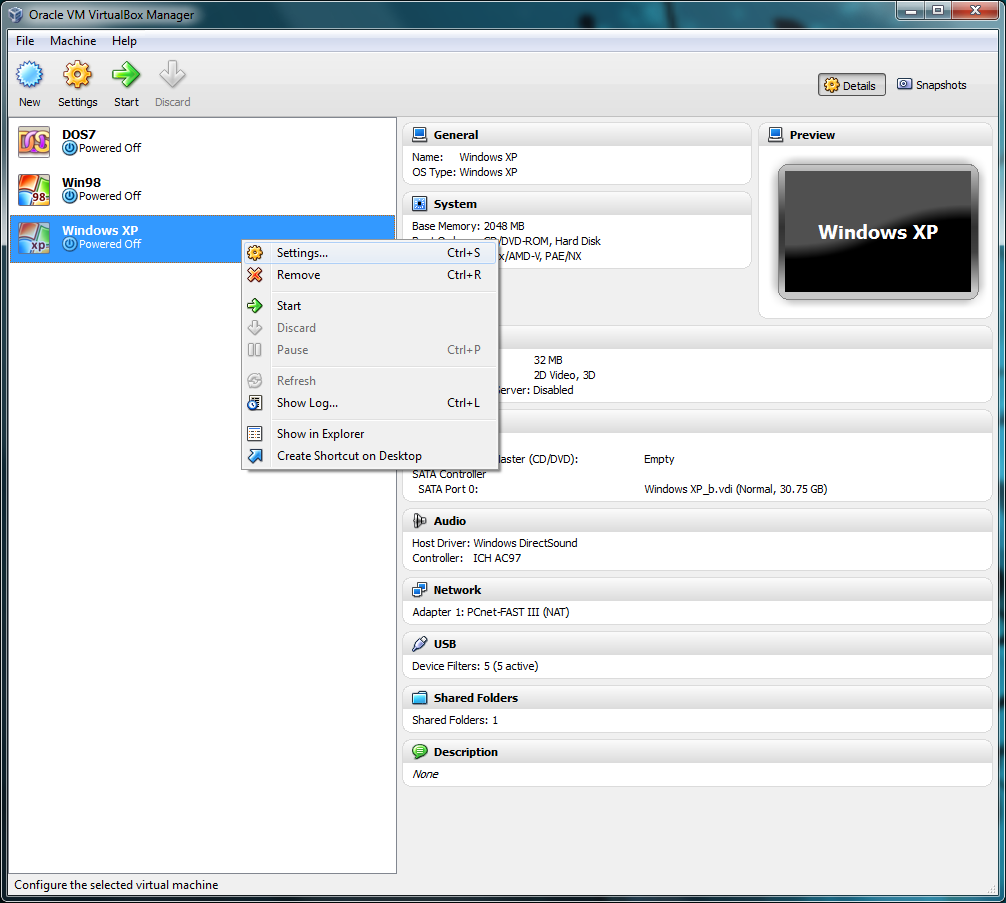1006x903 pixels.
Task: Click the Show Log icon in context menu
Action: (255, 402)
